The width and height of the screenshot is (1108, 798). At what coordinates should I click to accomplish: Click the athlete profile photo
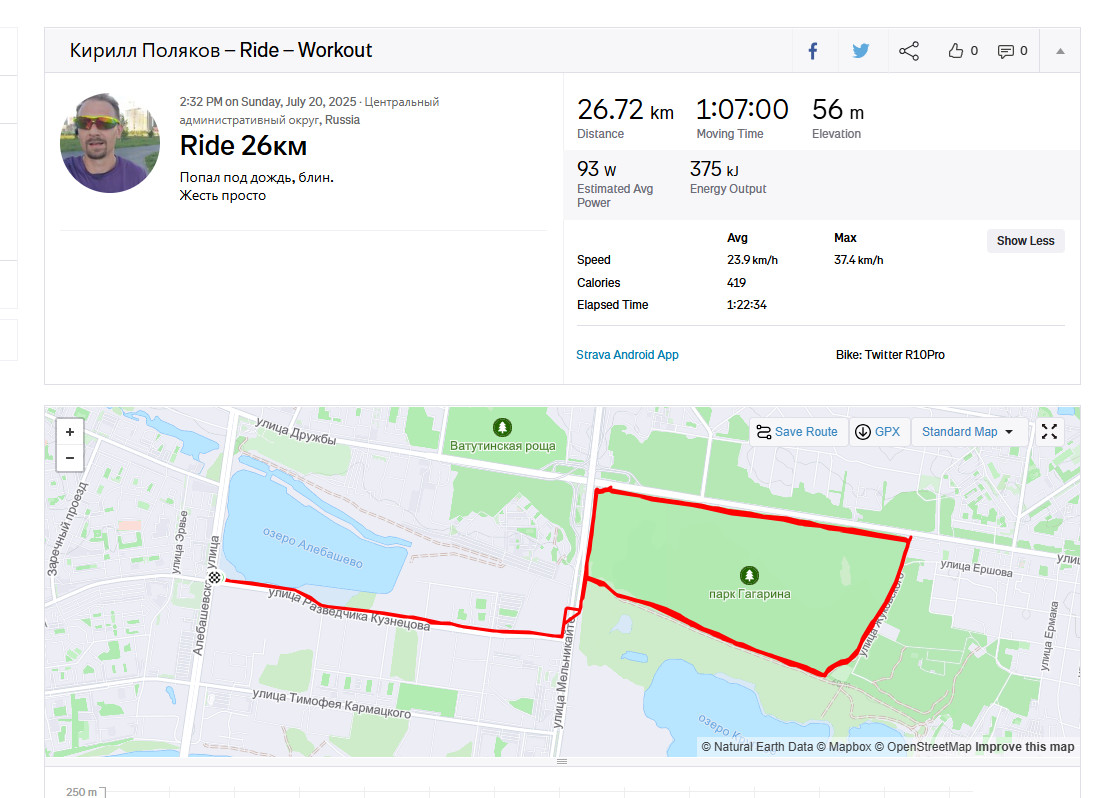pyautogui.click(x=110, y=143)
